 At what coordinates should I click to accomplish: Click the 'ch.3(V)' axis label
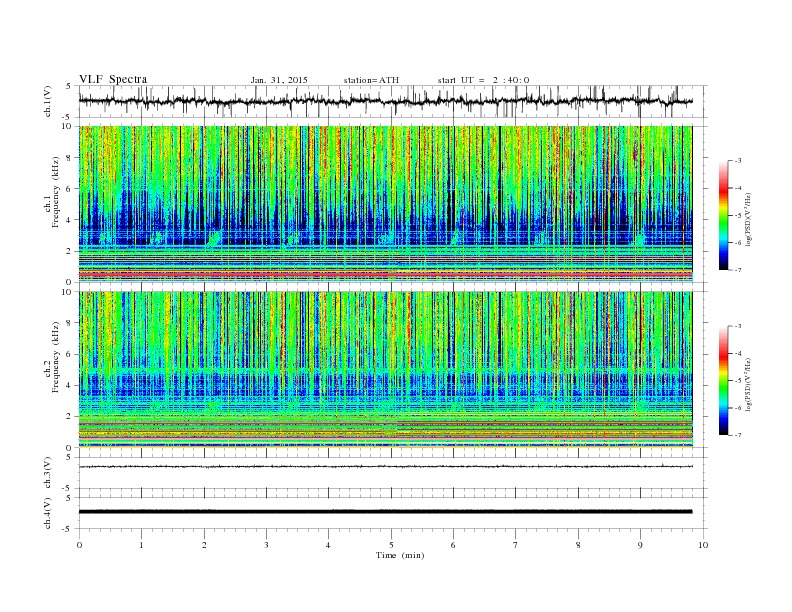(48, 473)
